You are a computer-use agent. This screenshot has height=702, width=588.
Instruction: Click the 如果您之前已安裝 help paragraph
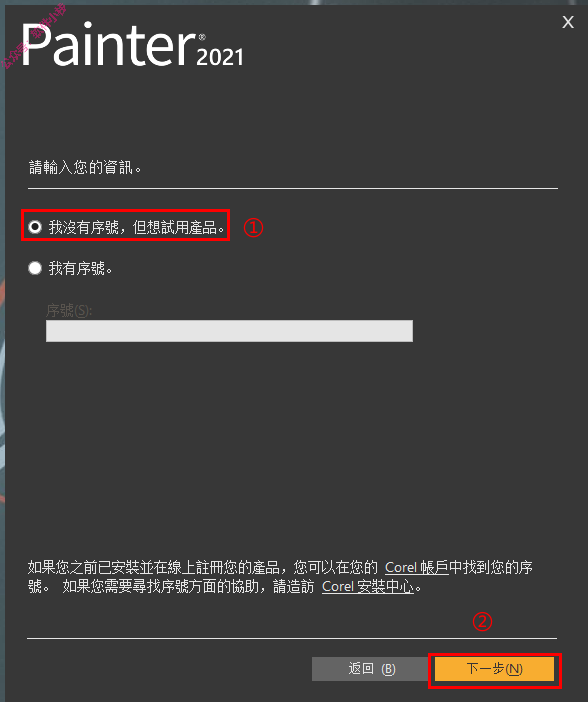pos(280,577)
